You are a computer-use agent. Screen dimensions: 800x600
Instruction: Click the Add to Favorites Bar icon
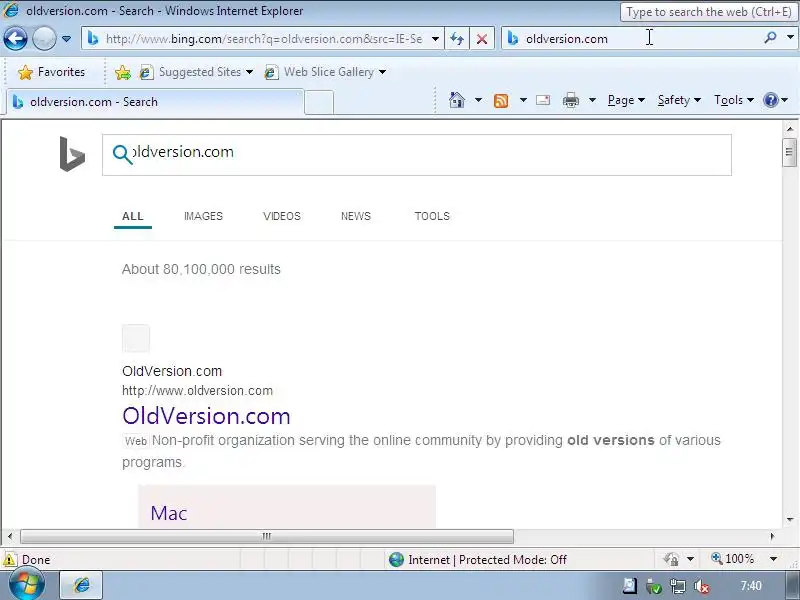(x=123, y=72)
